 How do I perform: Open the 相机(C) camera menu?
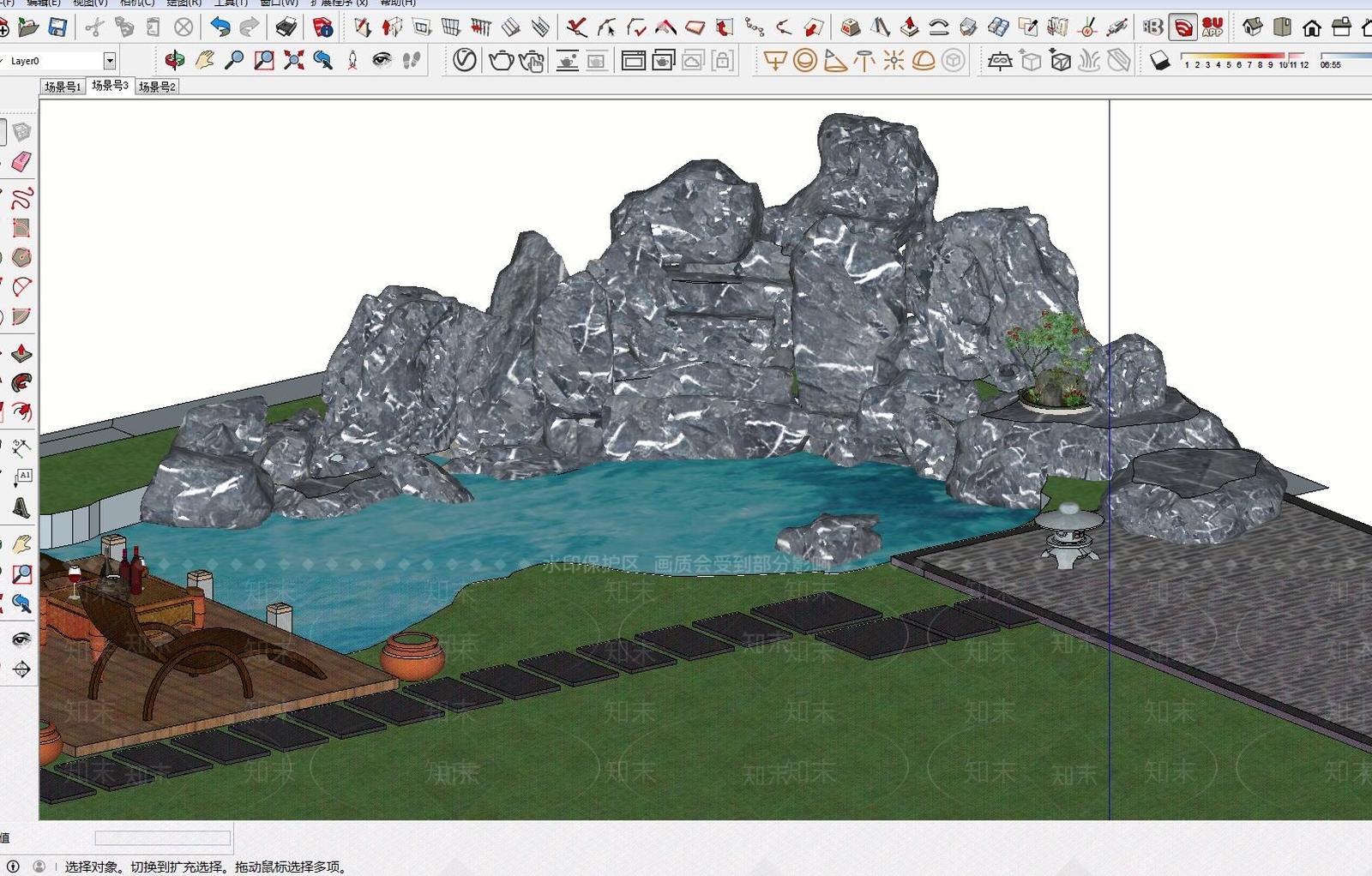[x=137, y=3]
